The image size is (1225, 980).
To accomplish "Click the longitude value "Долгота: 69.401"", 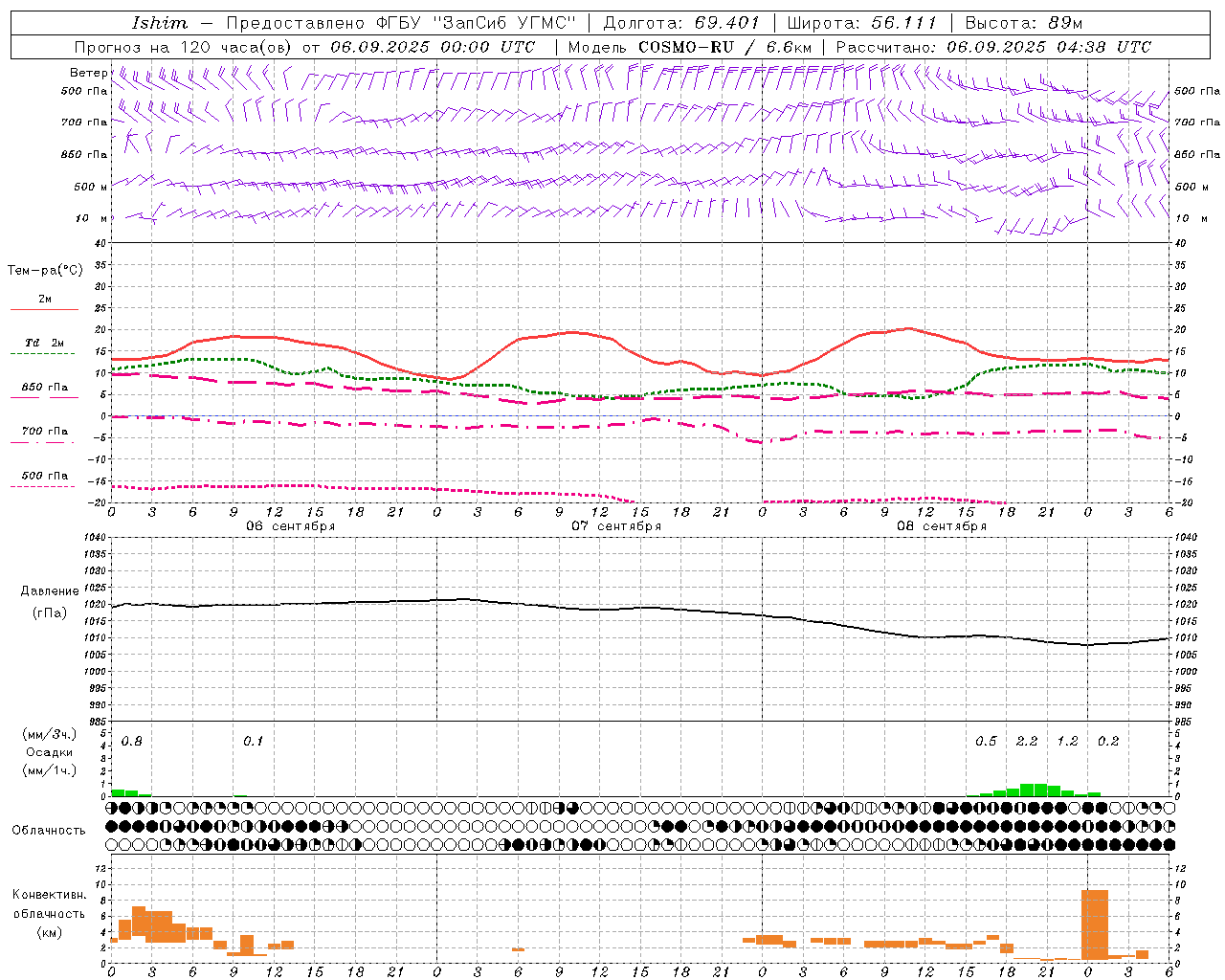I will (x=681, y=23).
